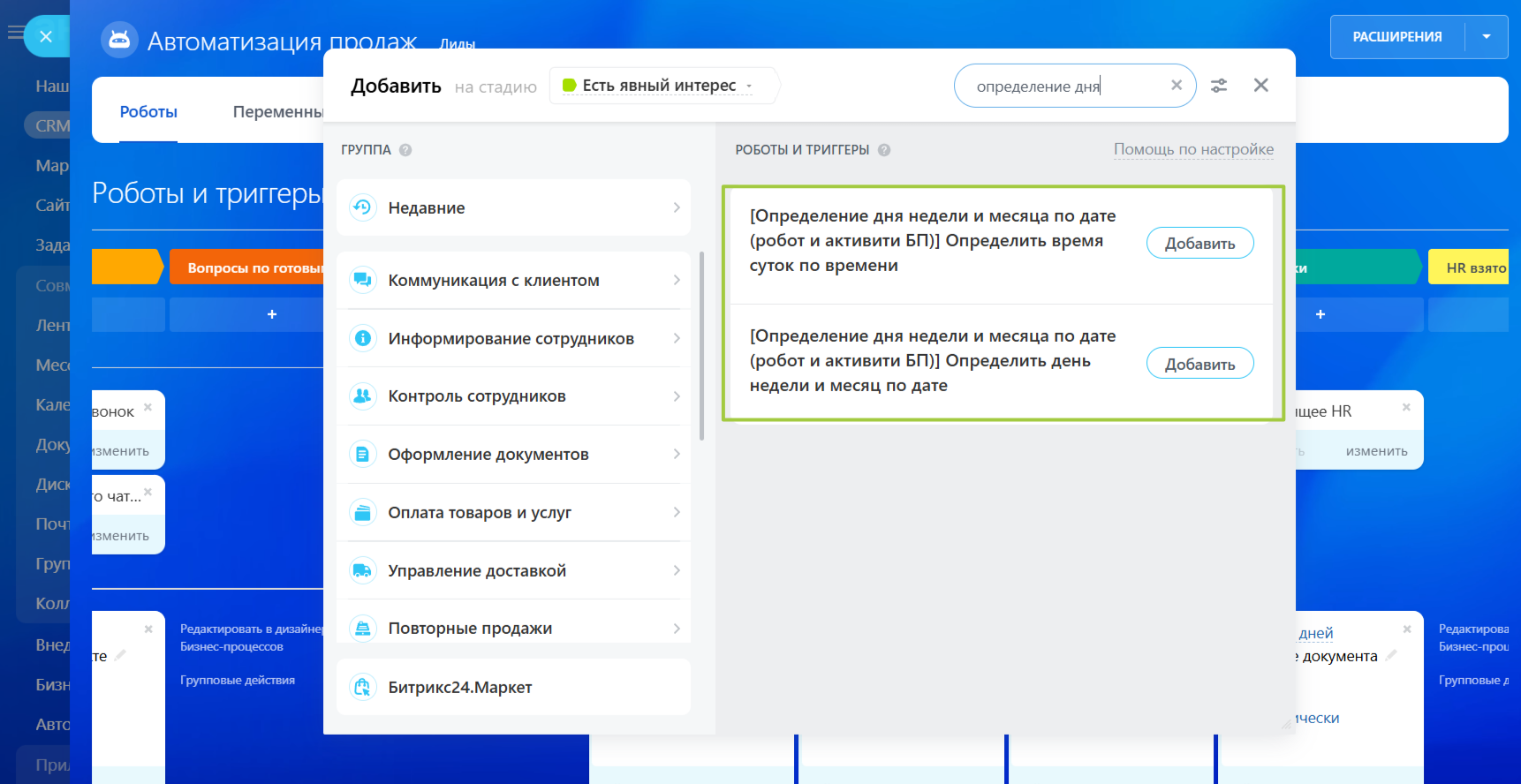The image size is (1521, 784).
Task: Select the Контроль сотрудников group
Action: [513, 396]
